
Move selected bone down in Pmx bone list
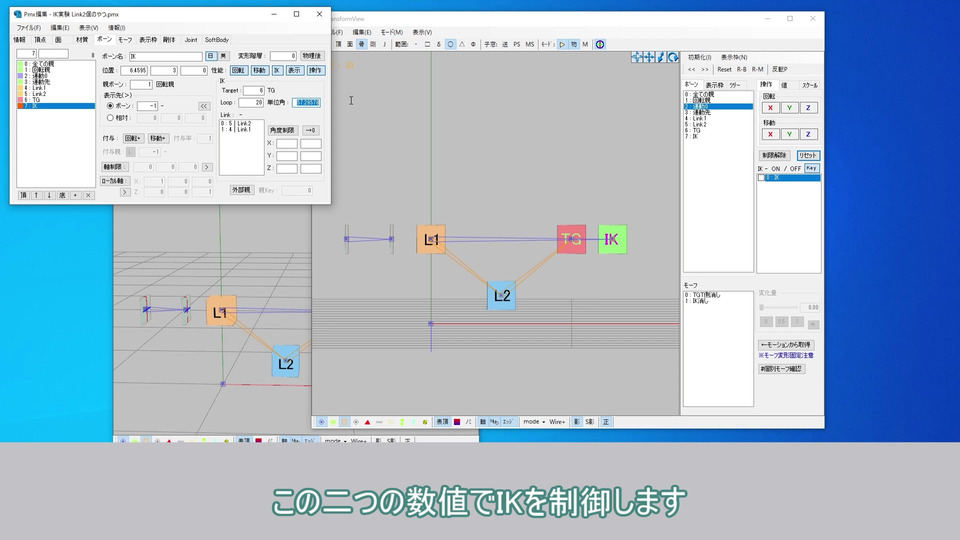[49, 195]
